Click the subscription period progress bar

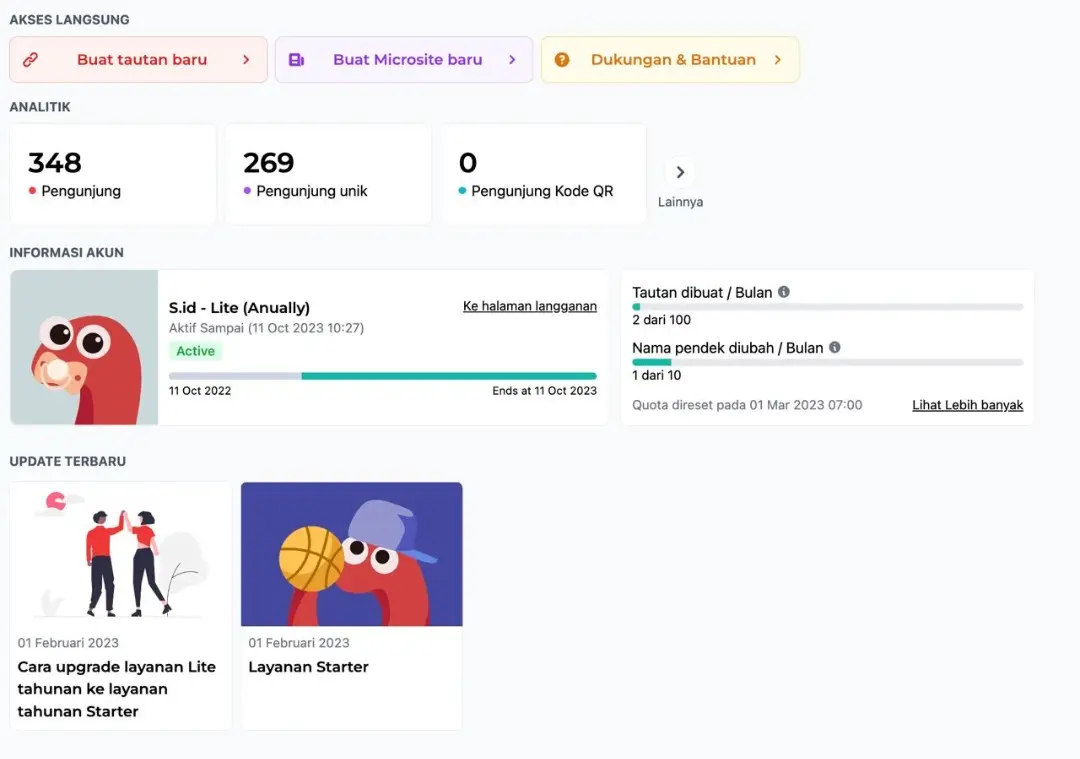click(x=382, y=376)
